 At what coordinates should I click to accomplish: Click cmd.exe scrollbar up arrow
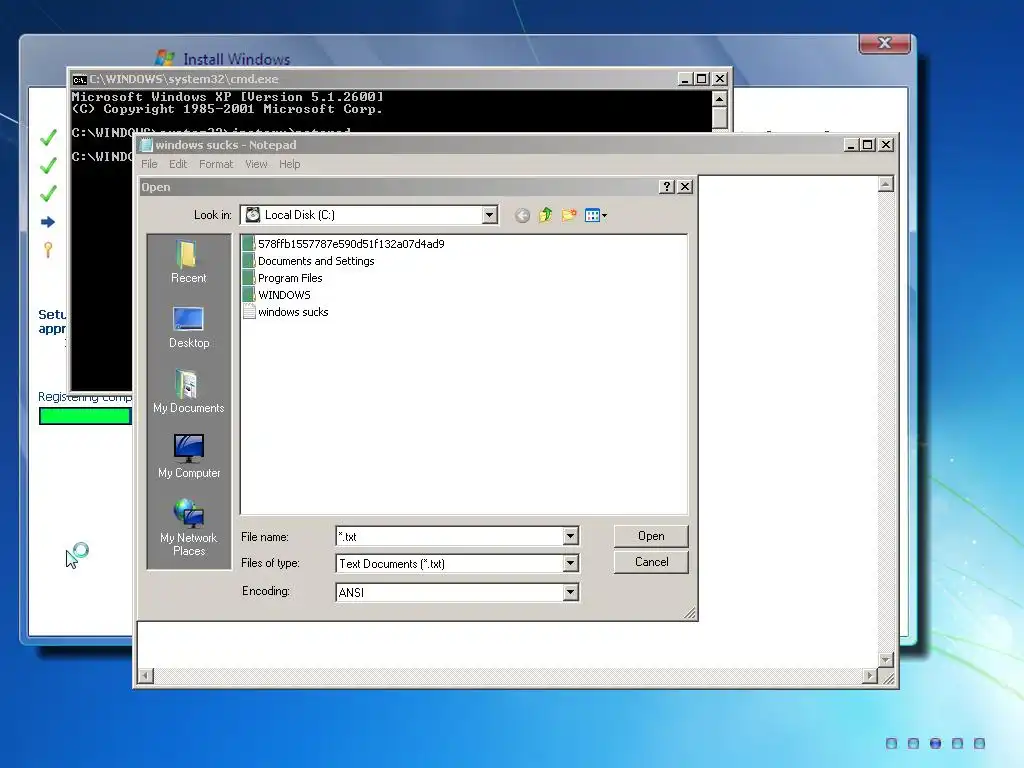[720, 99]
